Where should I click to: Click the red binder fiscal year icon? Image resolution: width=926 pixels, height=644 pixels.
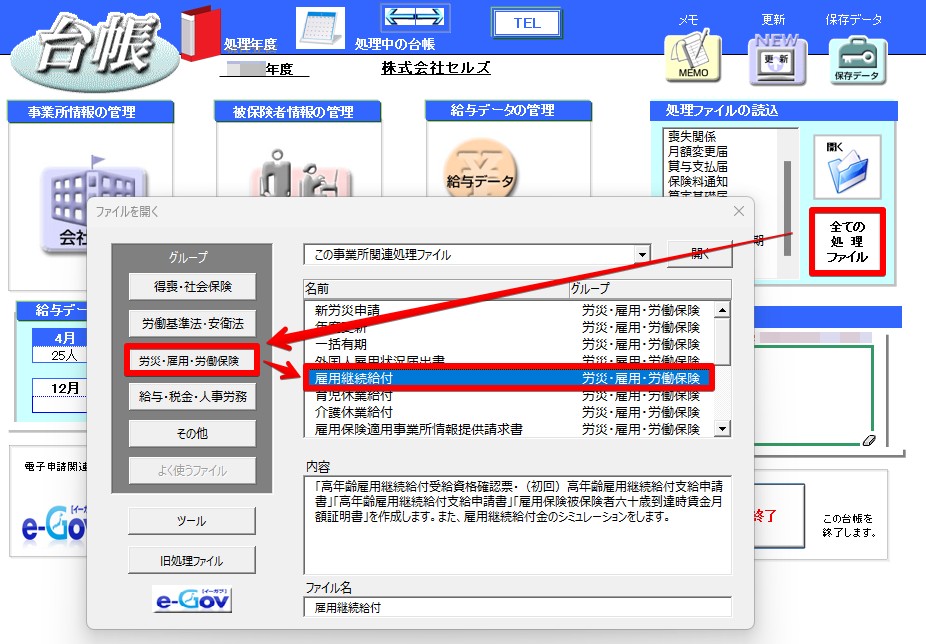pos(200,32)
